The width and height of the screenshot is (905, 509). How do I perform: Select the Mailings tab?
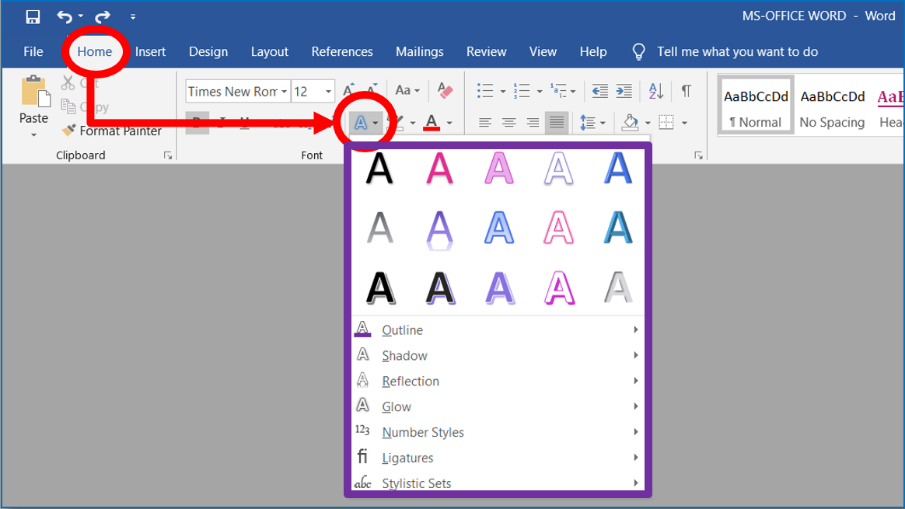(x=420, y=51)
